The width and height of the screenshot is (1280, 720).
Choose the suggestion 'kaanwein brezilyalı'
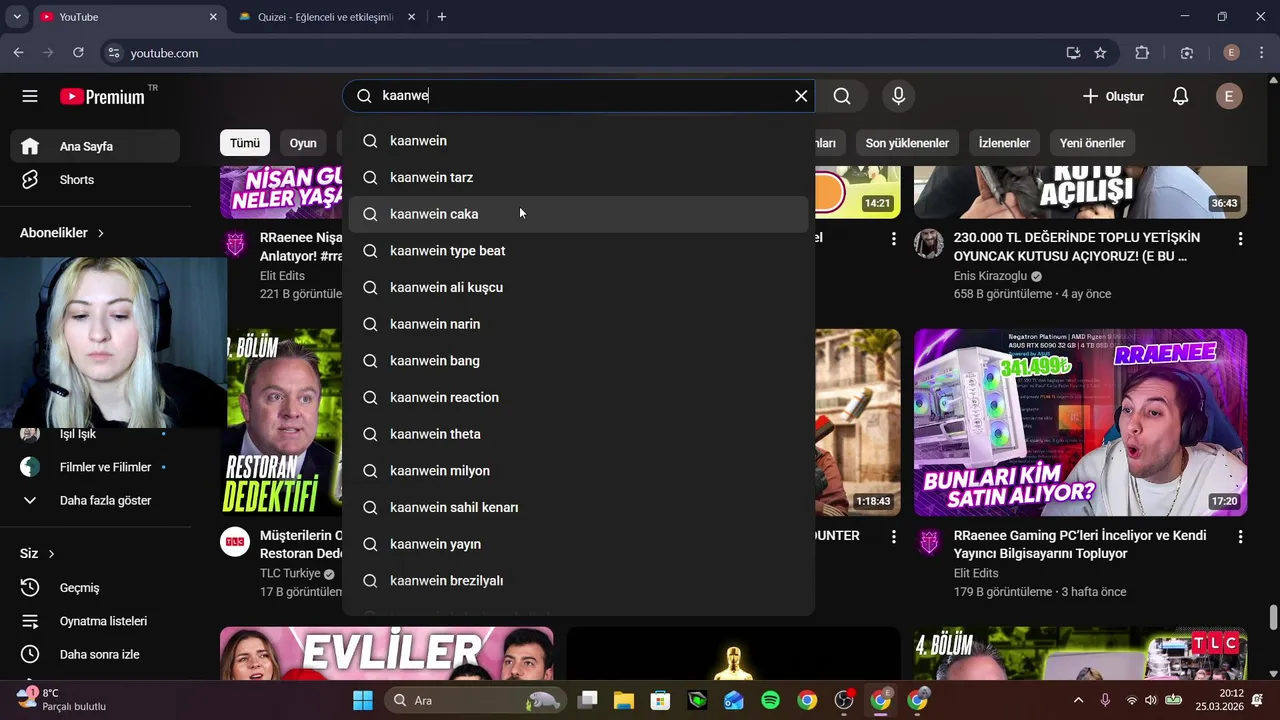pyautogui.click(x=578, y=581)
